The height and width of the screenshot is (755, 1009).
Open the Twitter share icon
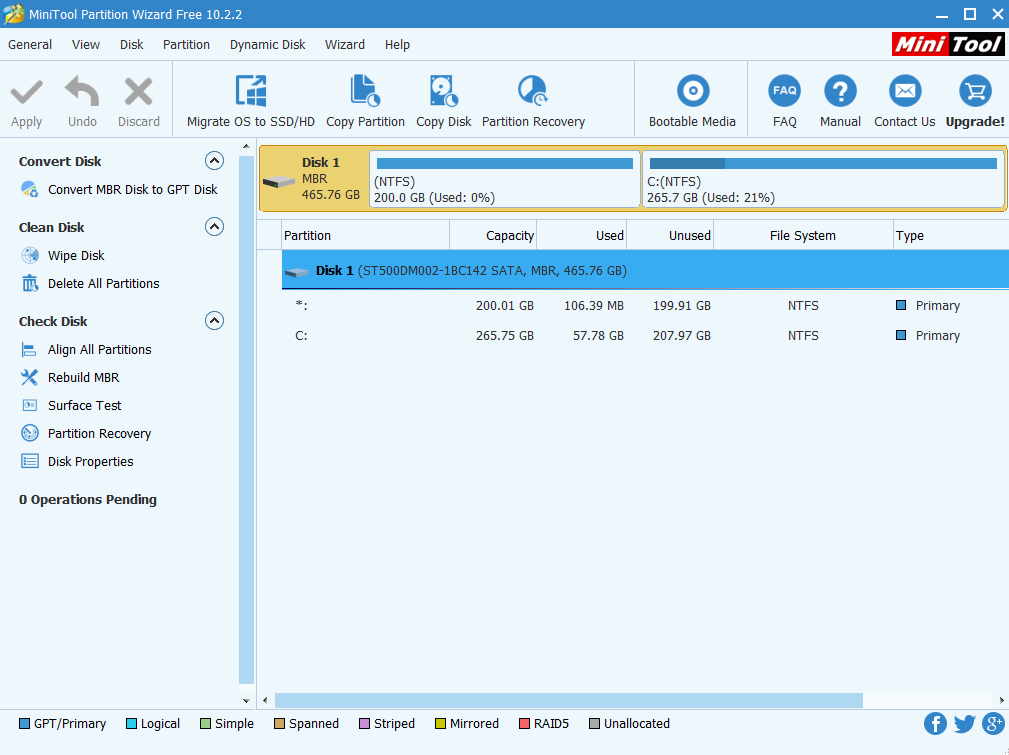[x=964, y=723]
